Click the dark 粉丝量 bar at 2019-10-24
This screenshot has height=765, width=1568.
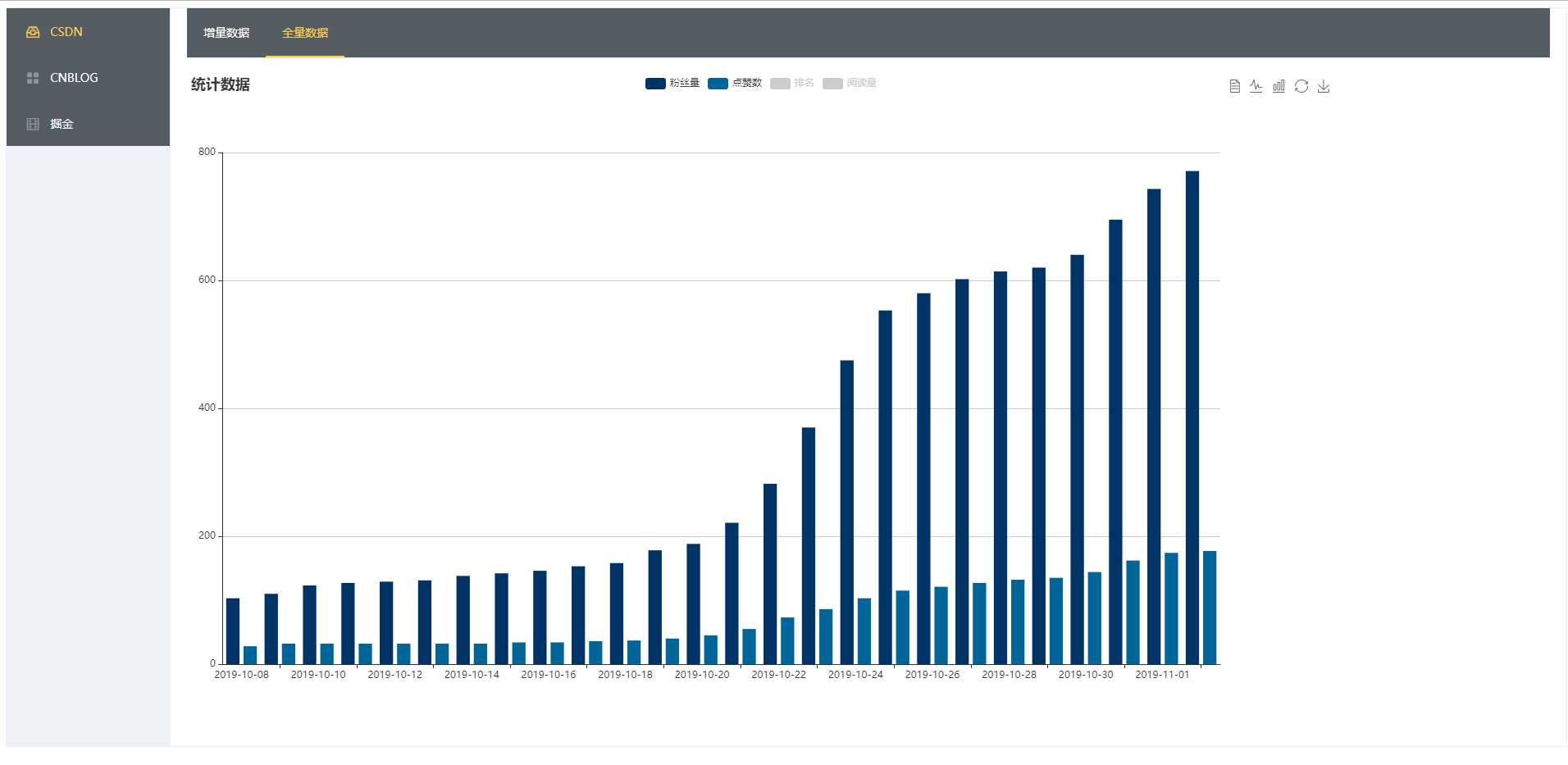(x=847, y=512)
